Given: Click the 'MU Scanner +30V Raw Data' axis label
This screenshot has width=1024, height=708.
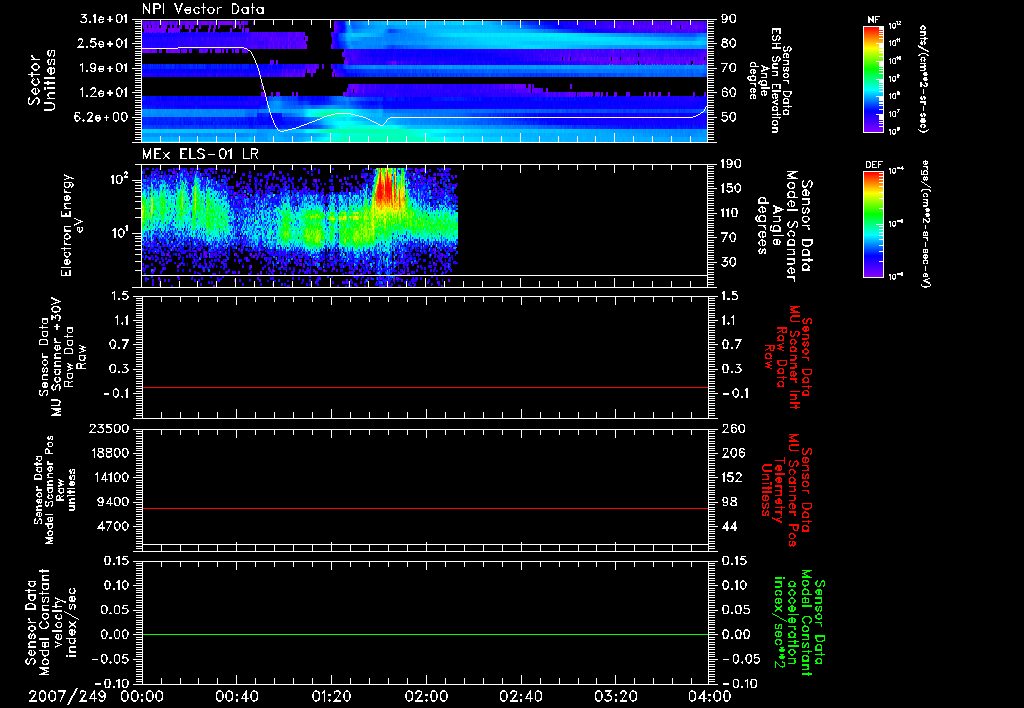Looking at the screenshot, I should pyautogui.click(x=61, y=357).
